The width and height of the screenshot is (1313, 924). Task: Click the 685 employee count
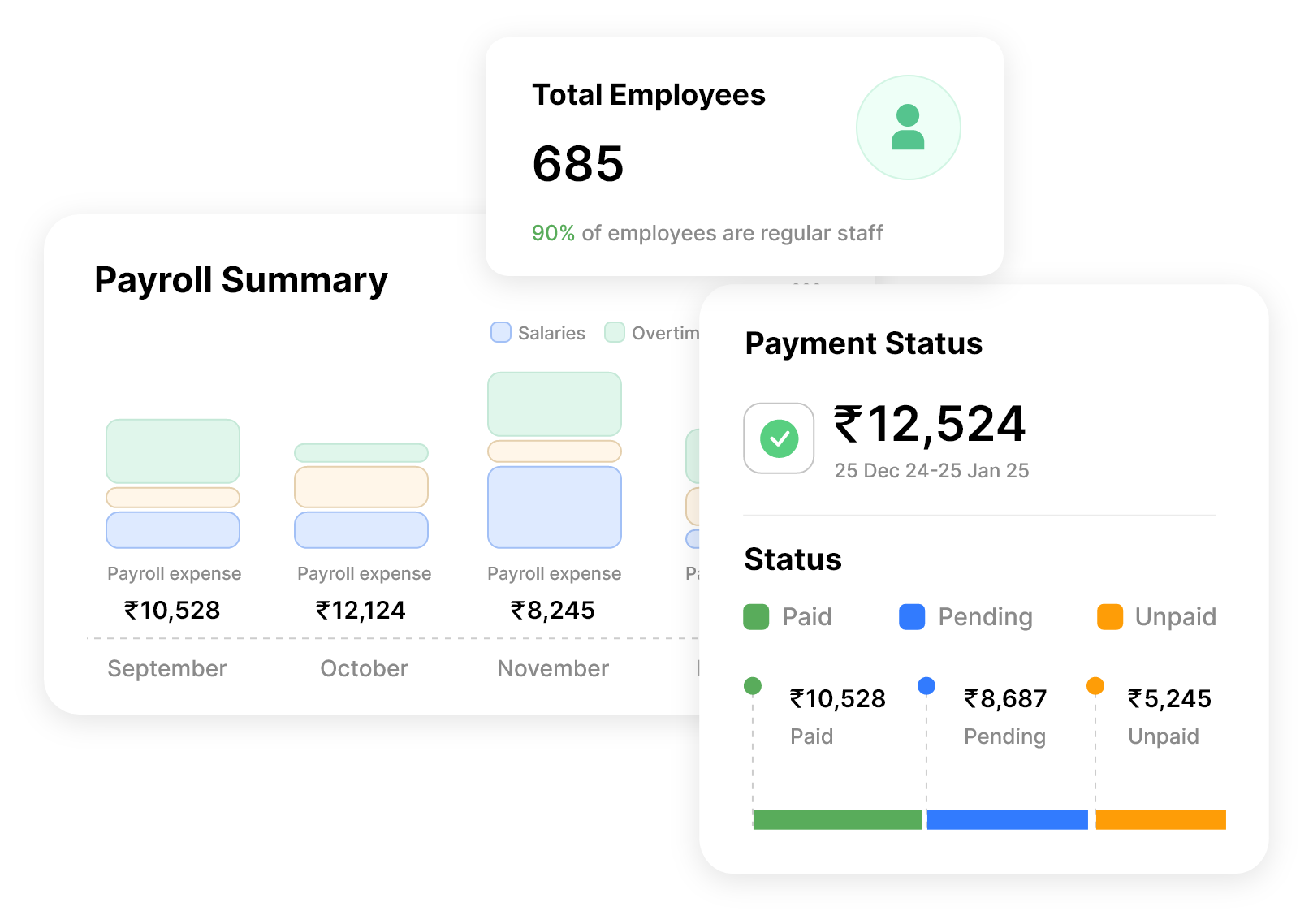[578, 163]
